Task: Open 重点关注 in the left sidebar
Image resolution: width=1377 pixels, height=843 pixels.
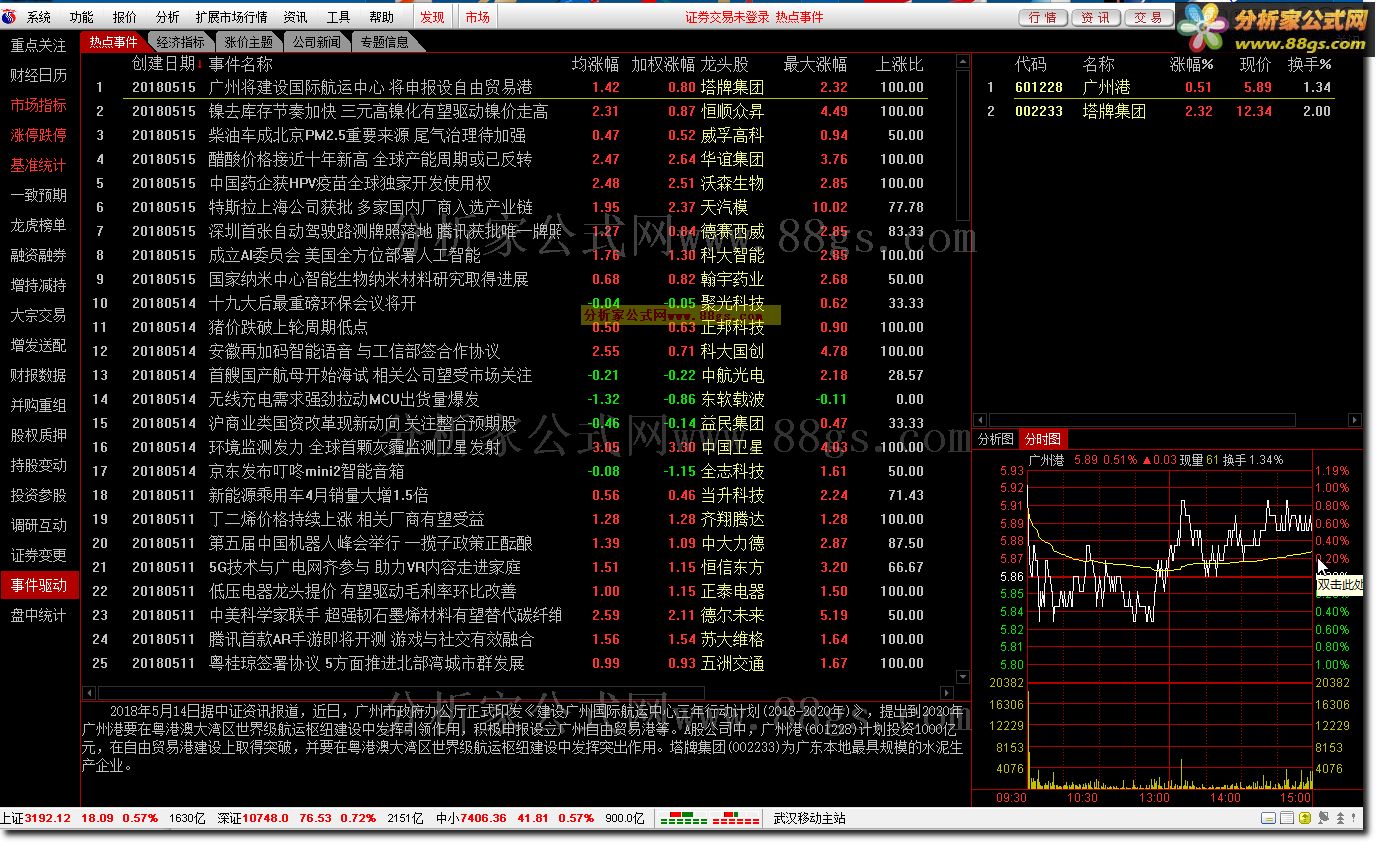Action: coord(39,45)
